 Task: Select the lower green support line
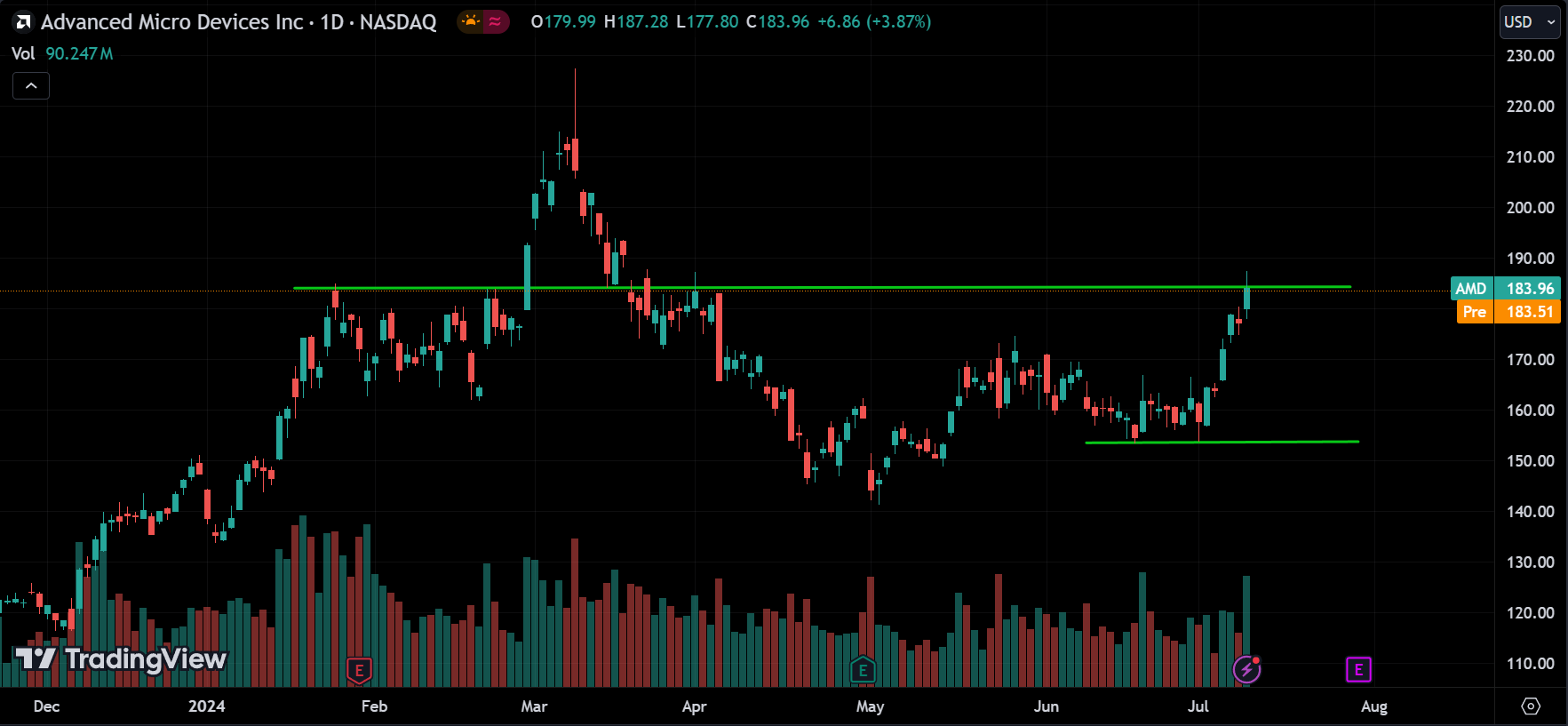(x=1222, y=442)
